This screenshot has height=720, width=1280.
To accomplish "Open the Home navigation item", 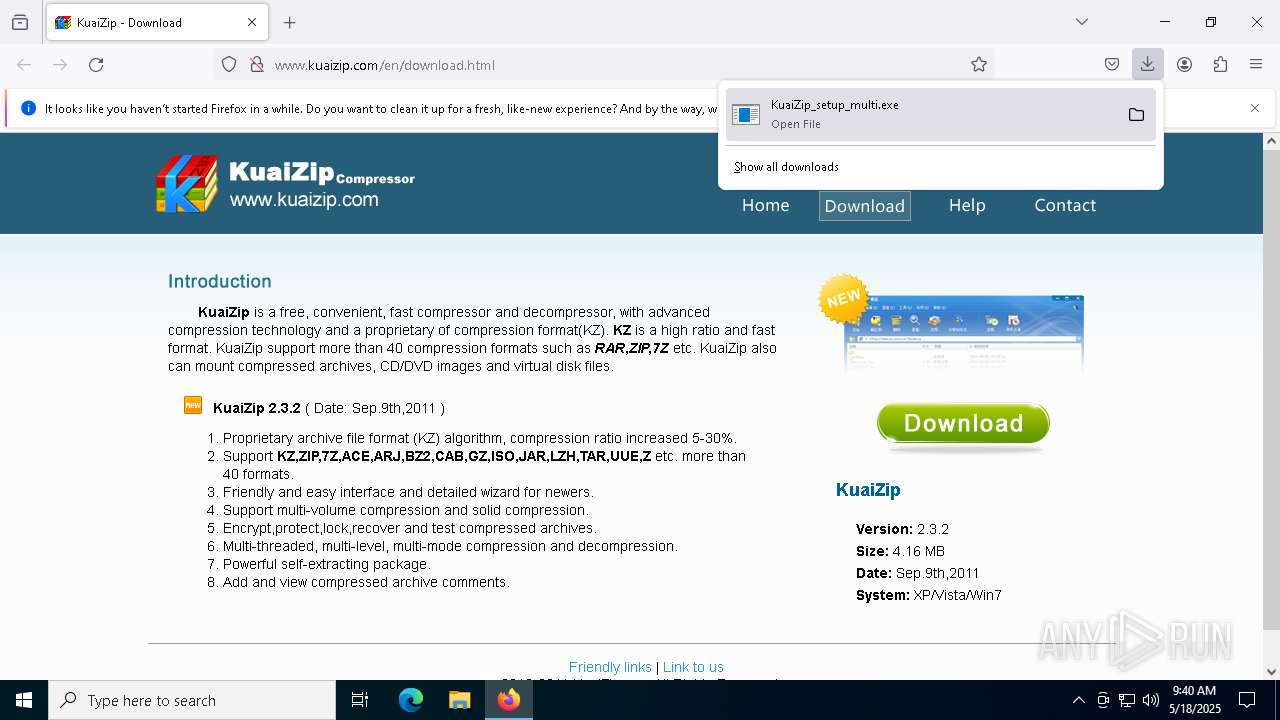I will pyautogui.click(x=766, y=205).
